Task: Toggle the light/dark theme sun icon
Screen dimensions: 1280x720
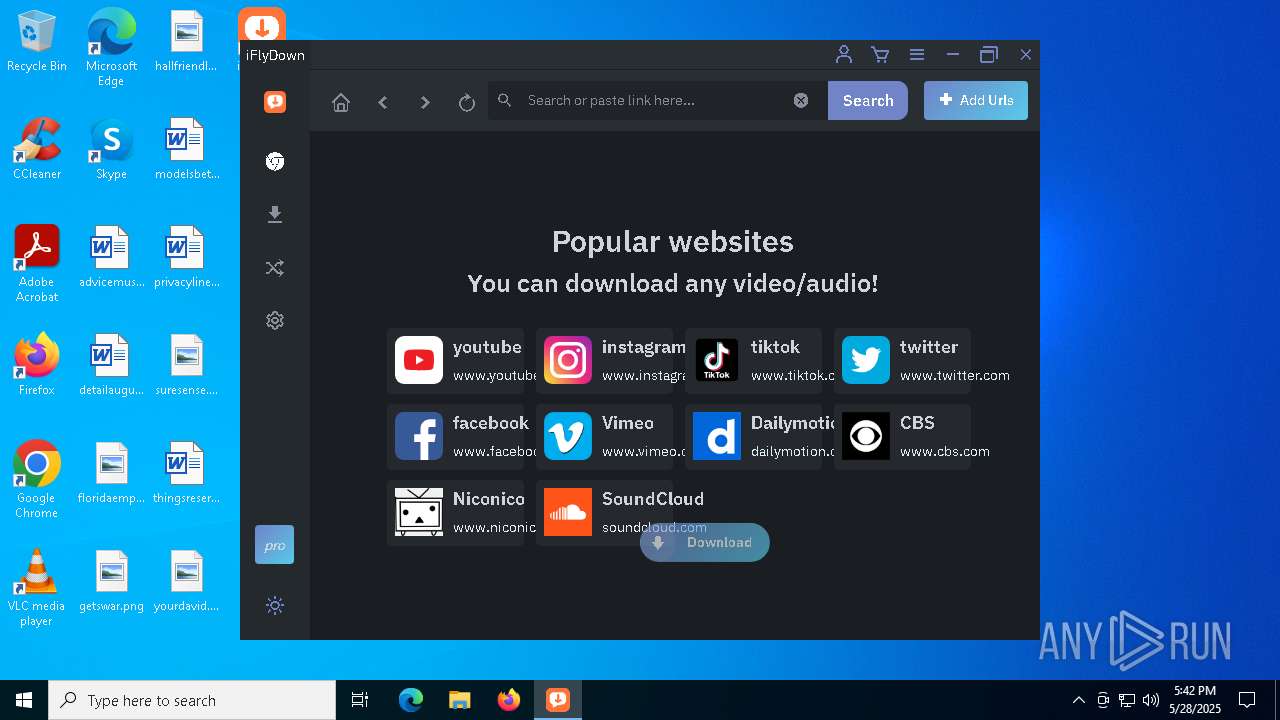Action: pos(275,605)
